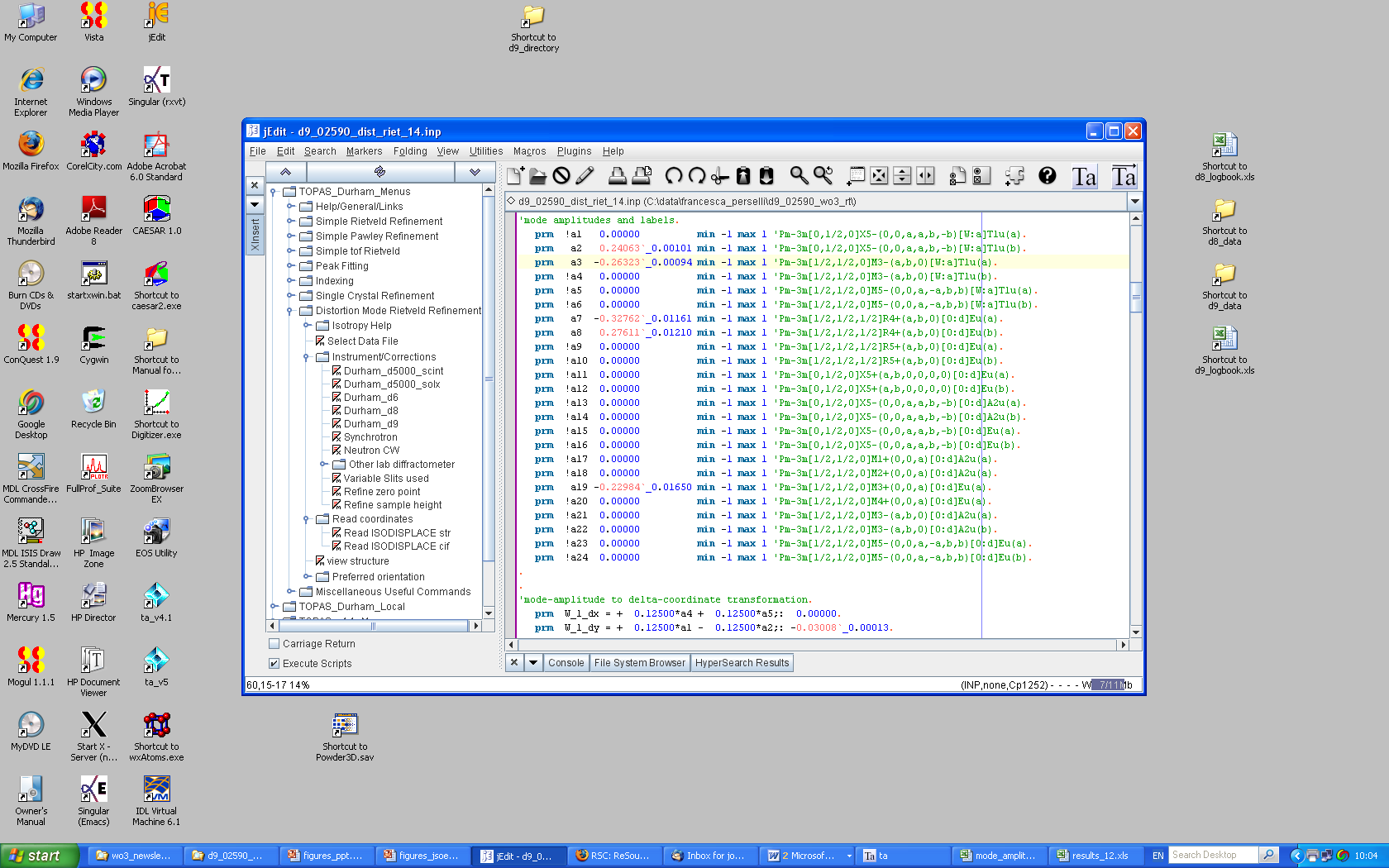The height and width of the screenshot is (868, 1389).
Task: Click the split vertically icon
Action: click(x=925, y=175)
